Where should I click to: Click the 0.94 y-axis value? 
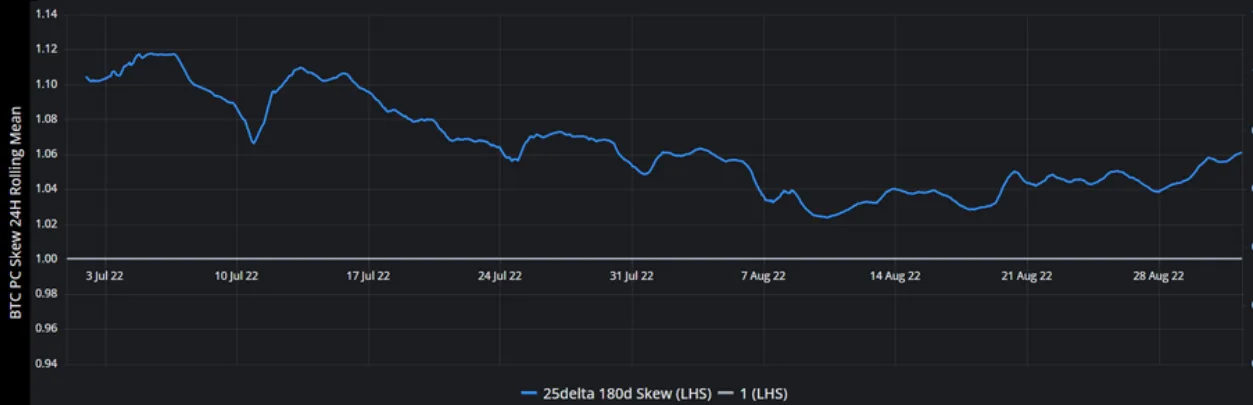click(46, 364)
